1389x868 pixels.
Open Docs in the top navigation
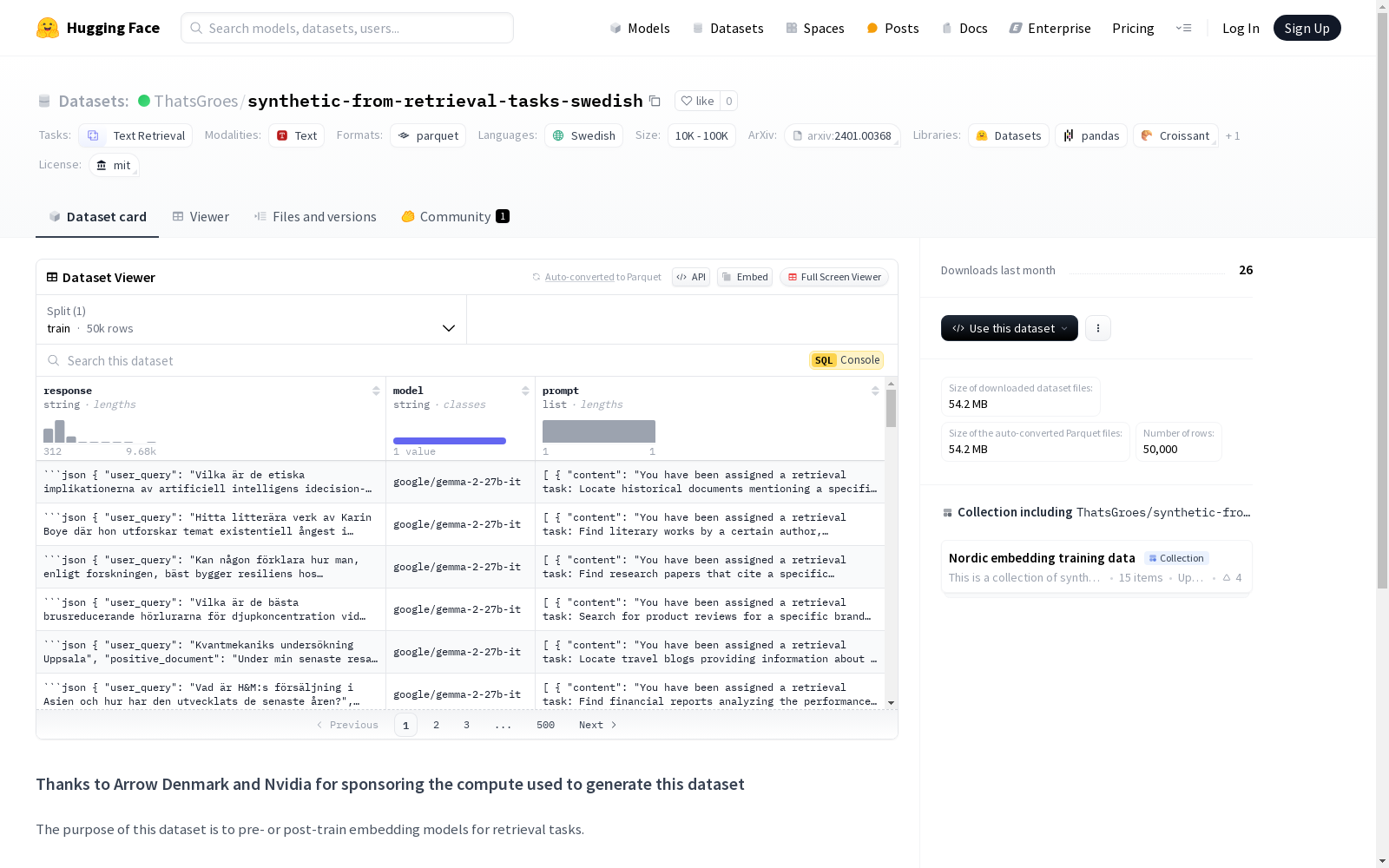[x=964, y=28]
